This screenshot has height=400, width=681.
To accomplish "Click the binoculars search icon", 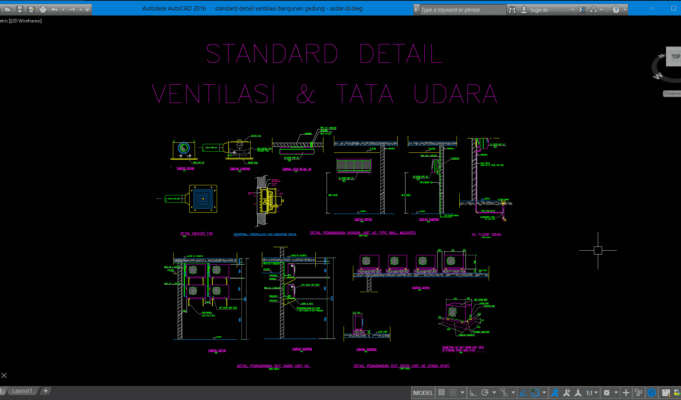I will point(512,10).
